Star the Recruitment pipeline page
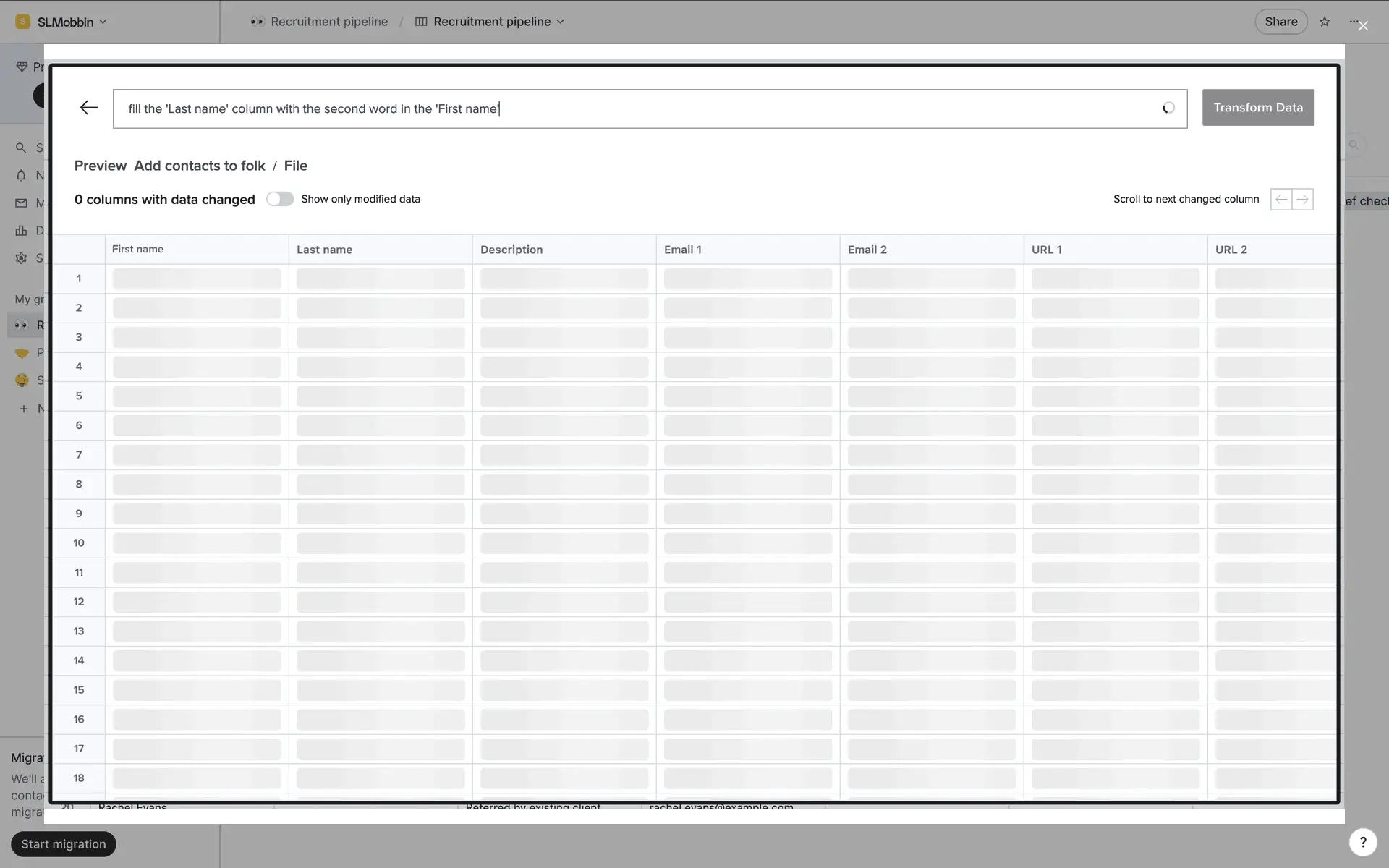Screen dimensions: 1389x868 (1325, 22)
